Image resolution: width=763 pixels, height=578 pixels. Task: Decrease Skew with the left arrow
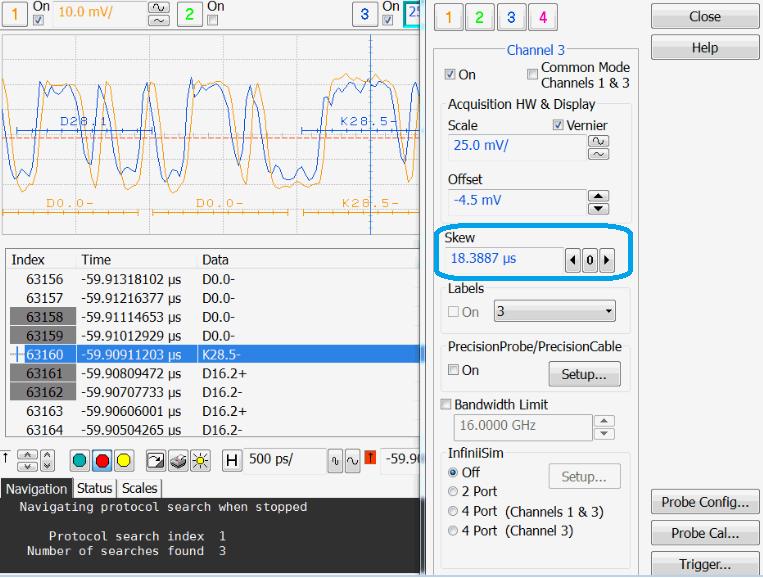[x=573, y=260]
